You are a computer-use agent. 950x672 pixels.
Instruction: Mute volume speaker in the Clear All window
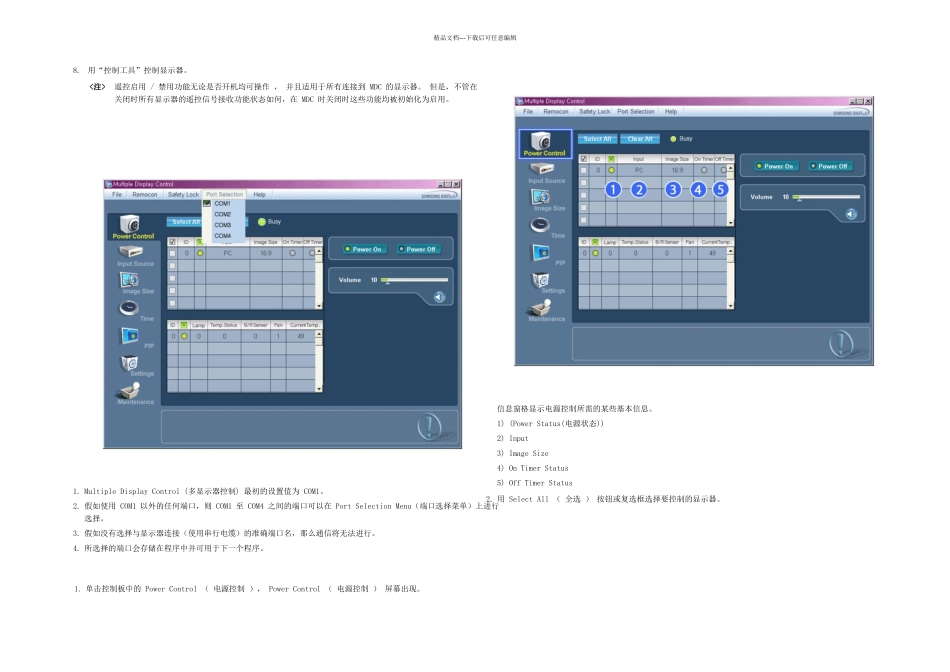(851, 214)
